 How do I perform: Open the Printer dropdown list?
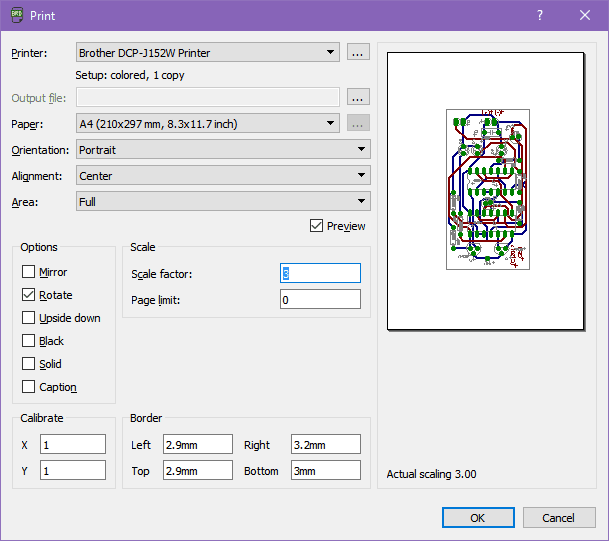click(208, 52)
